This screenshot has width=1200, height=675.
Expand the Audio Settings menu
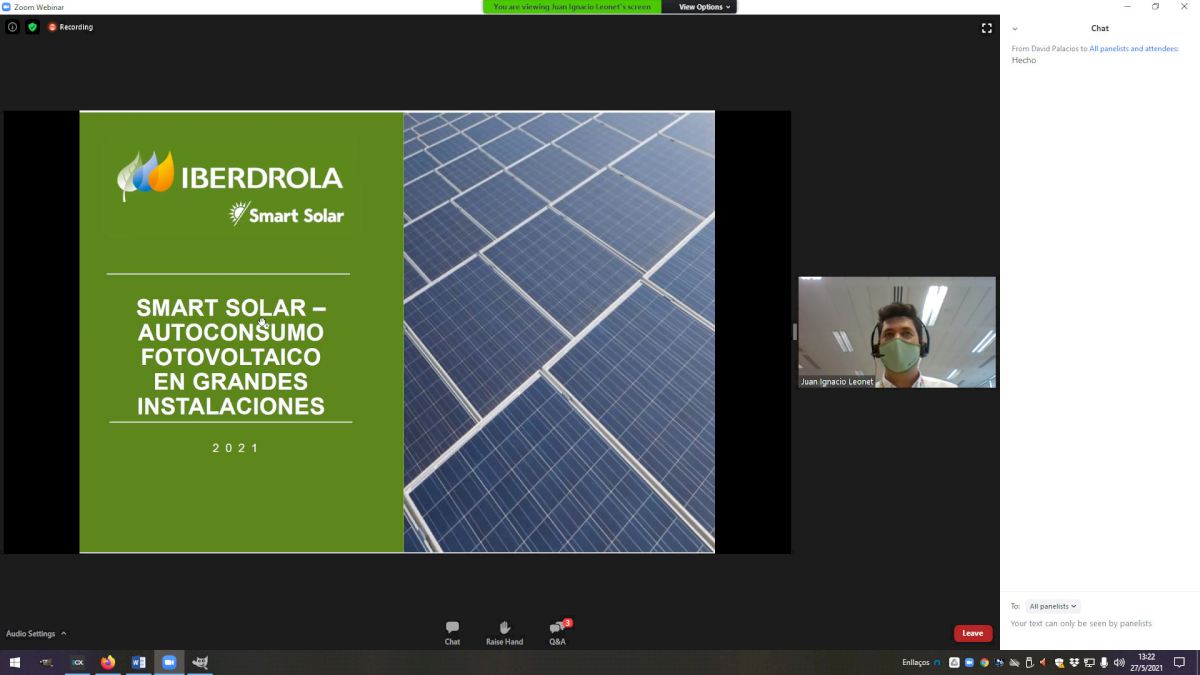click(36, 633)
